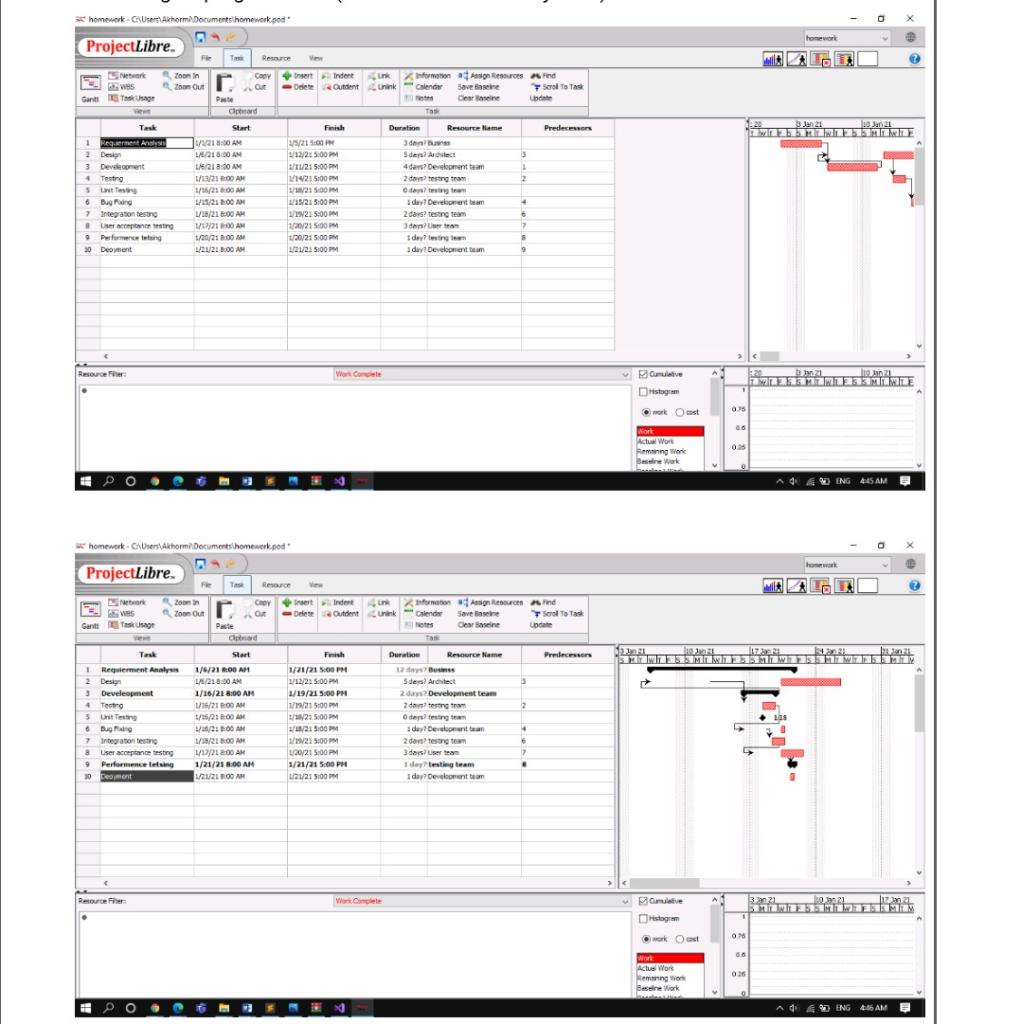Click Zoom Out in the lower window toolbar
This screenshot has height=1024, width=1021.
(184, 614)
